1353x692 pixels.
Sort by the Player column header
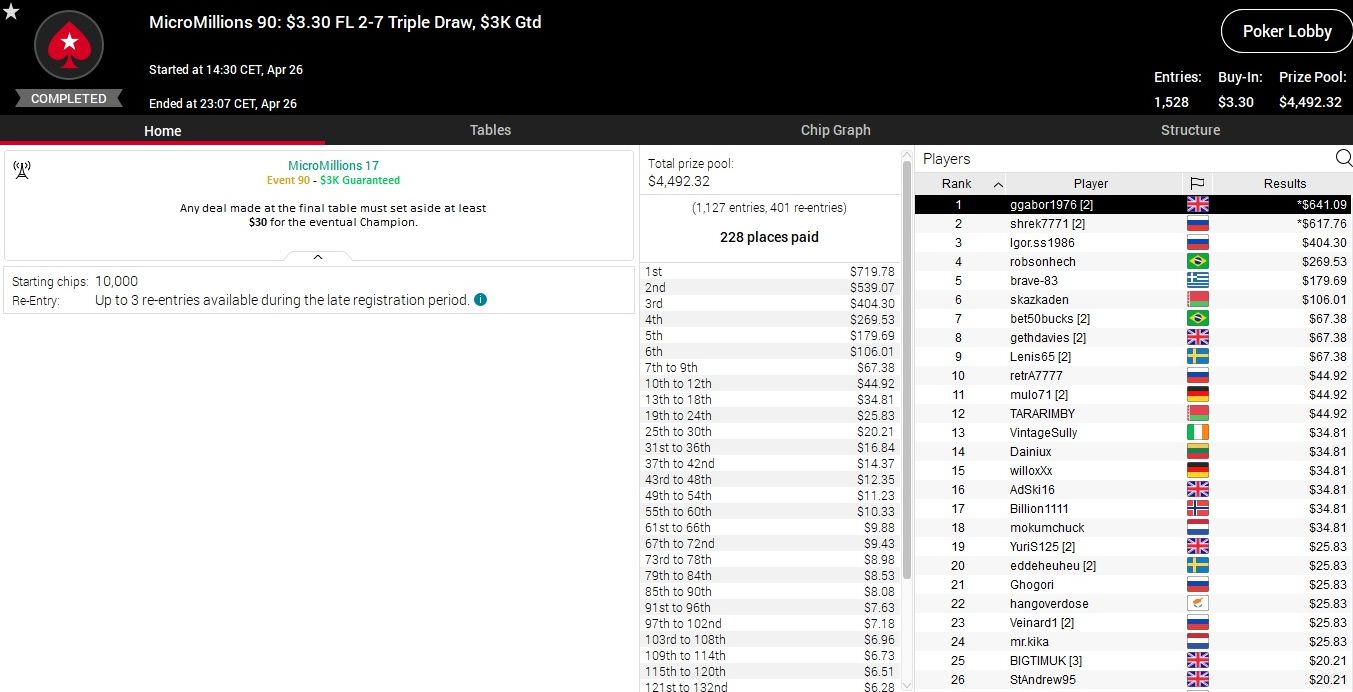(x=1090, y=183)
